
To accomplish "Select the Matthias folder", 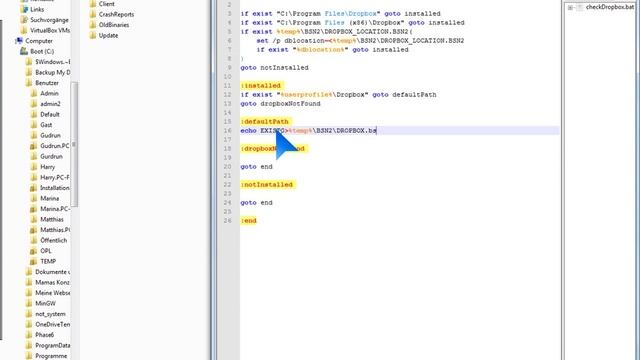I will click(x=52, y=219).
